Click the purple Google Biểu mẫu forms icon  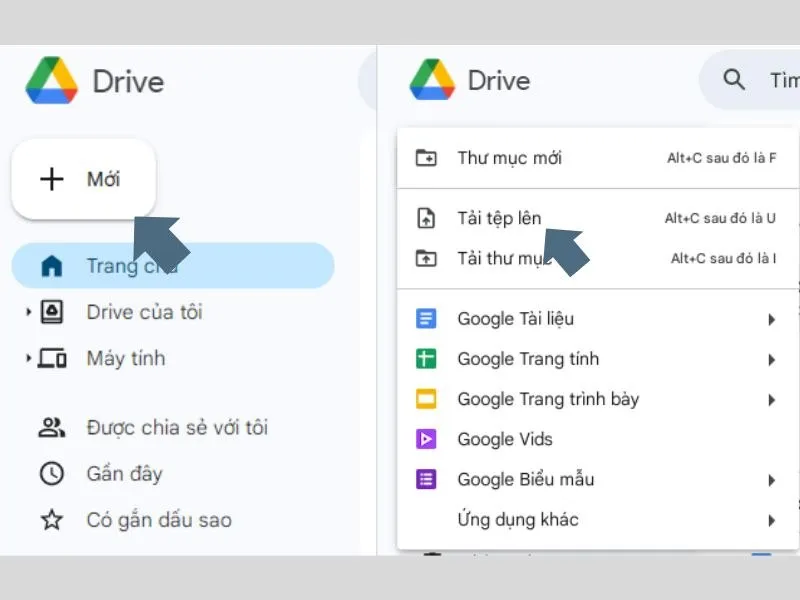pos(426,479)
